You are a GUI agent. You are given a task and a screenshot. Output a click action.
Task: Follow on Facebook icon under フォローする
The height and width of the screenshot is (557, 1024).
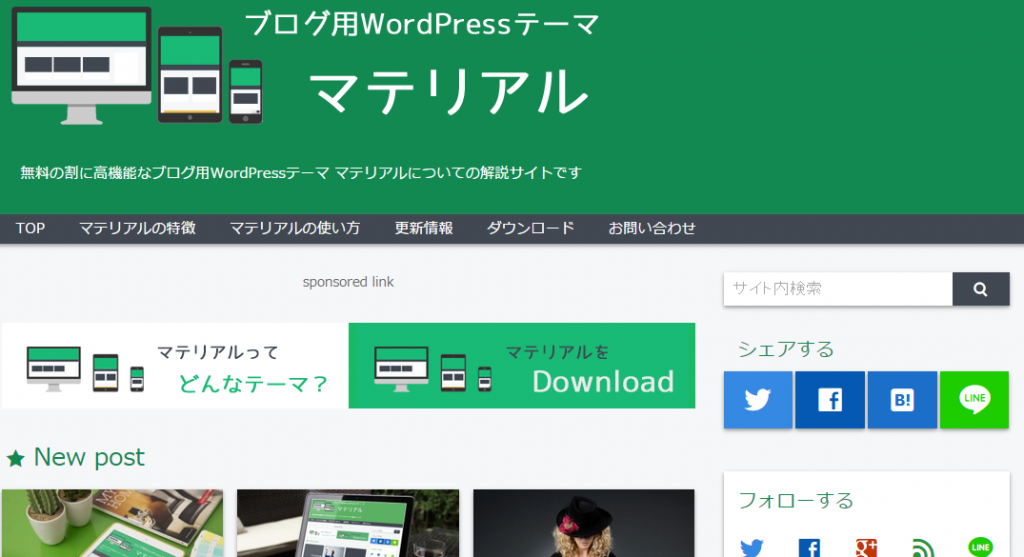tap(809, 548)
